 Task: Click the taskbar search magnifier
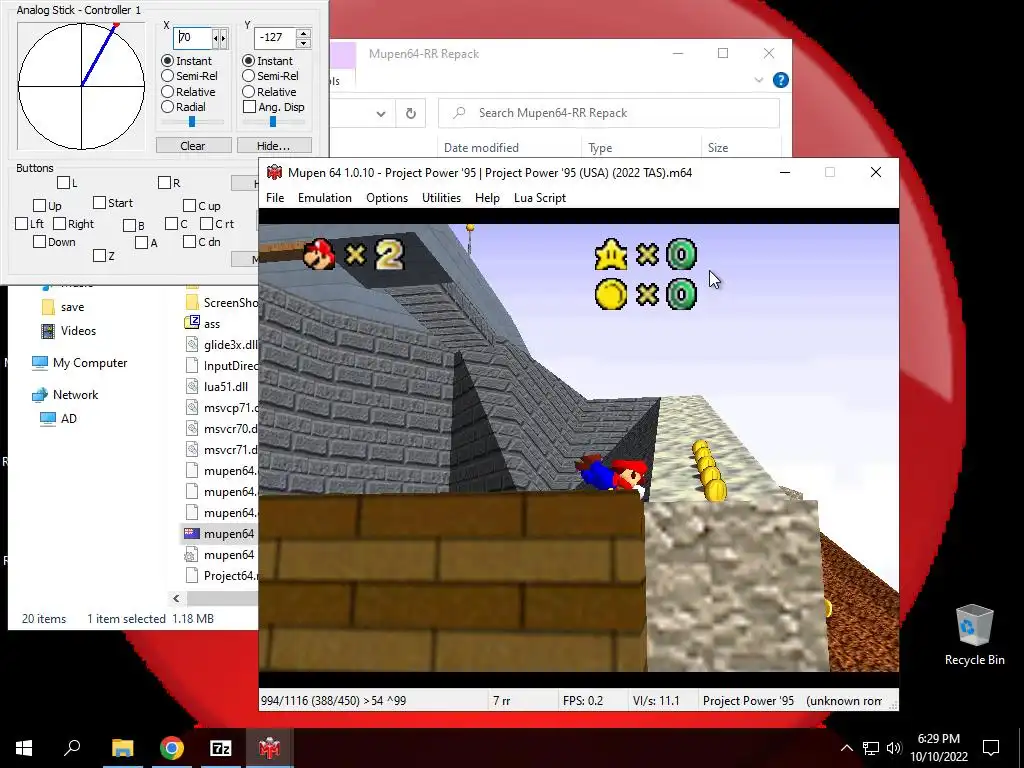72,747
